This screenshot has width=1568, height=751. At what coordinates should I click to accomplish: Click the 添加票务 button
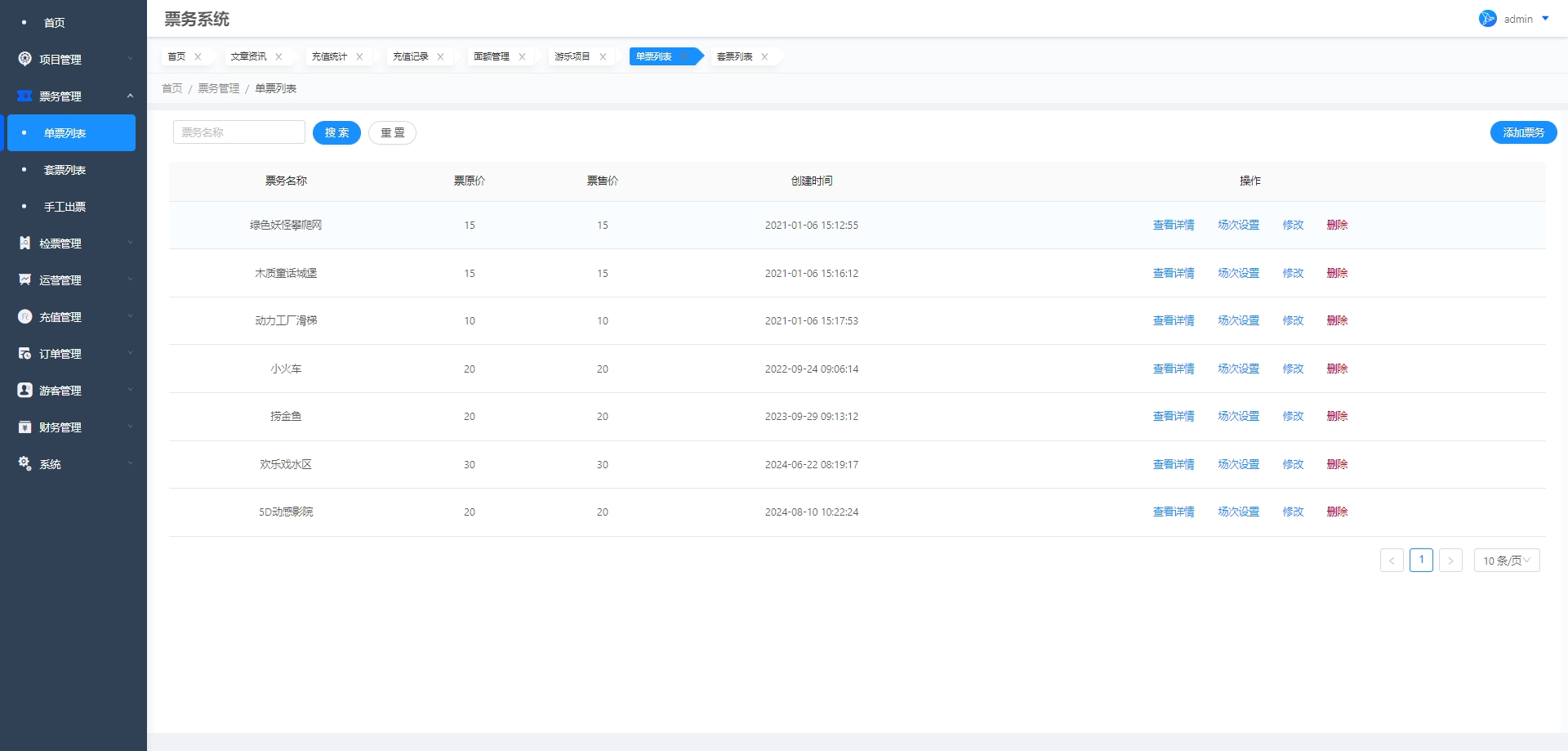pyautogui.click(x=1523, y=132)
